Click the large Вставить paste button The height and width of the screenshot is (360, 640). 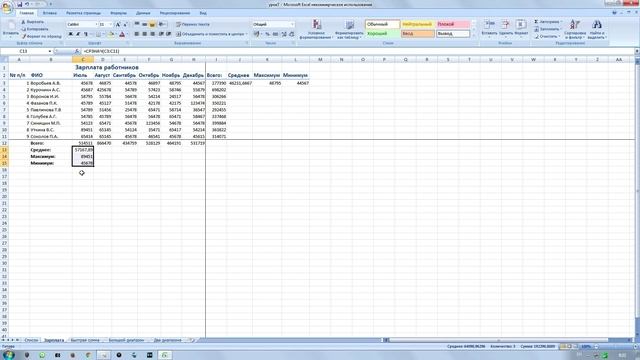click(11, 29)
